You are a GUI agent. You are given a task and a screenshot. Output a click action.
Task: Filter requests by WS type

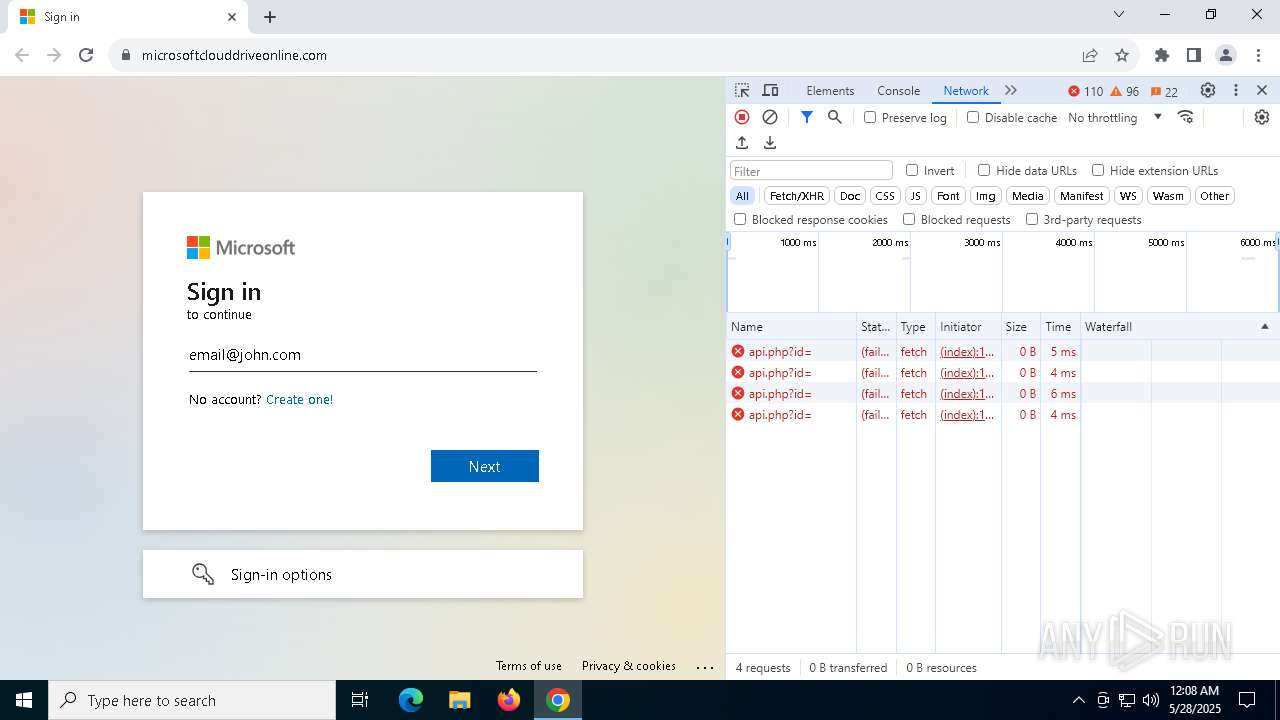1128,196
